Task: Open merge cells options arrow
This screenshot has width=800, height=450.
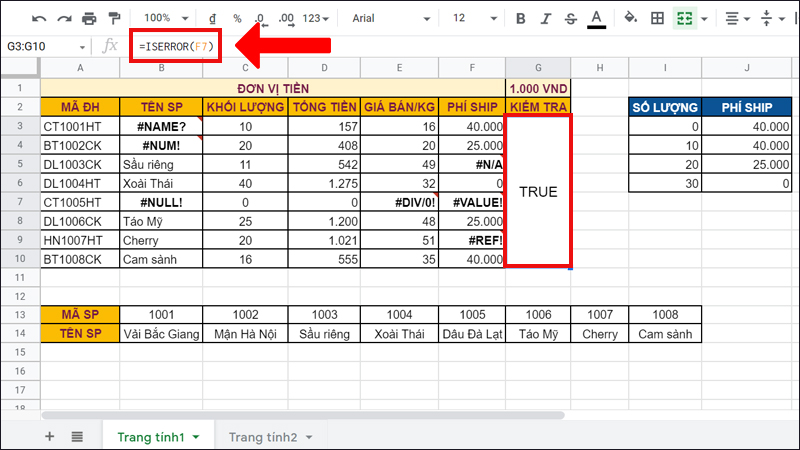Action: tap(704, 19)
